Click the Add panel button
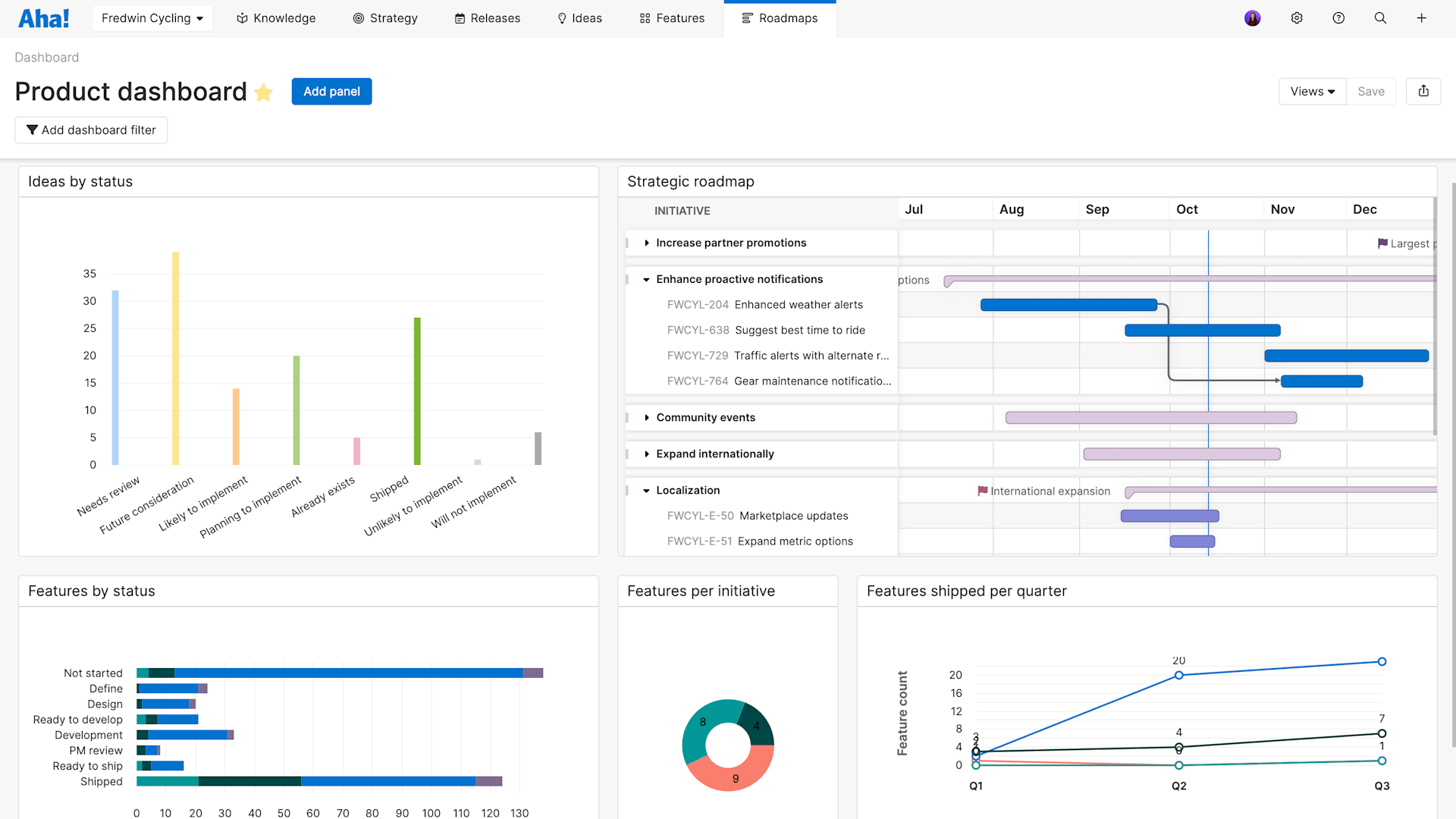The width and height of the screenshot is (1456, 819). click(x=331, y=91)
